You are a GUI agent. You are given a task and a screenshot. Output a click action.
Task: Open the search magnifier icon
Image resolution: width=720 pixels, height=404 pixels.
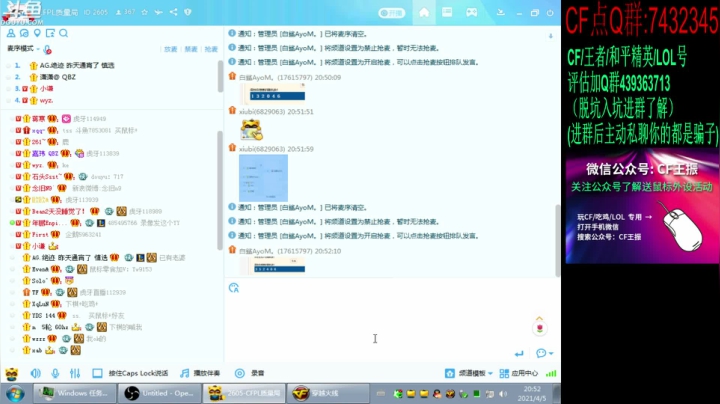click(x=63, y=33)
